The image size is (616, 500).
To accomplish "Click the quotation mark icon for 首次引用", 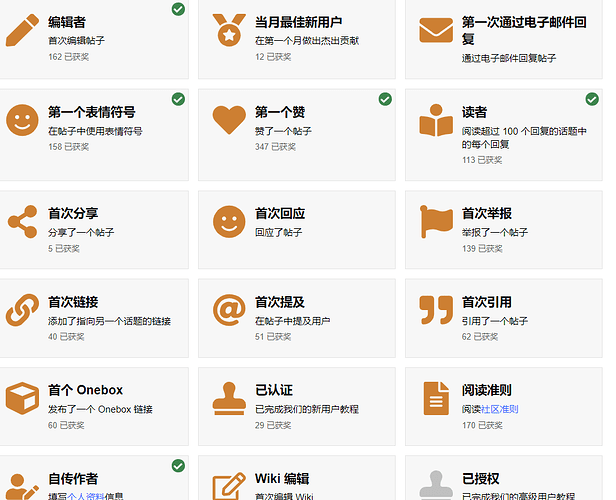I will (x=436, y=310).
